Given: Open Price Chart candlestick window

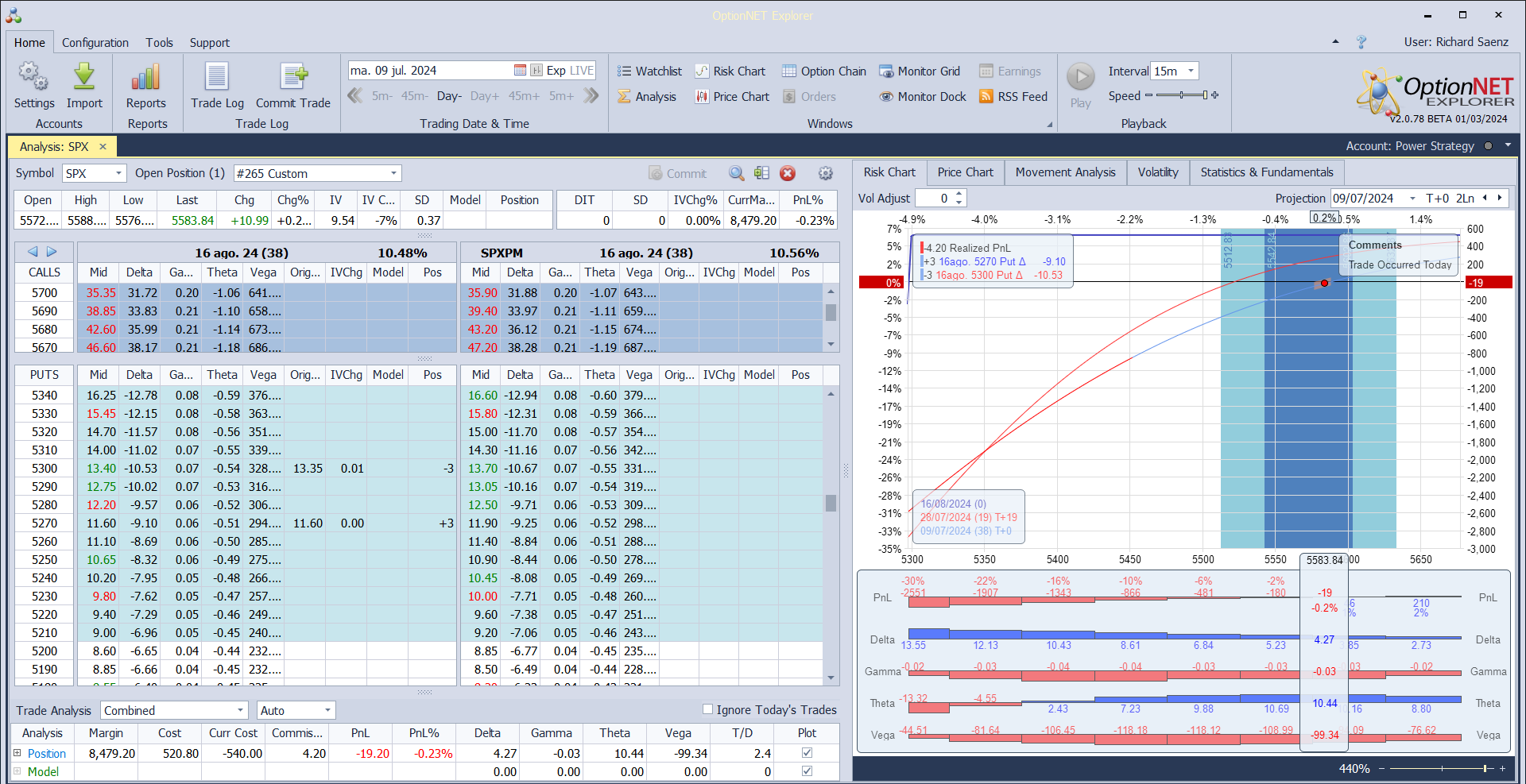Looking at the screenshot, I should 732,97.
